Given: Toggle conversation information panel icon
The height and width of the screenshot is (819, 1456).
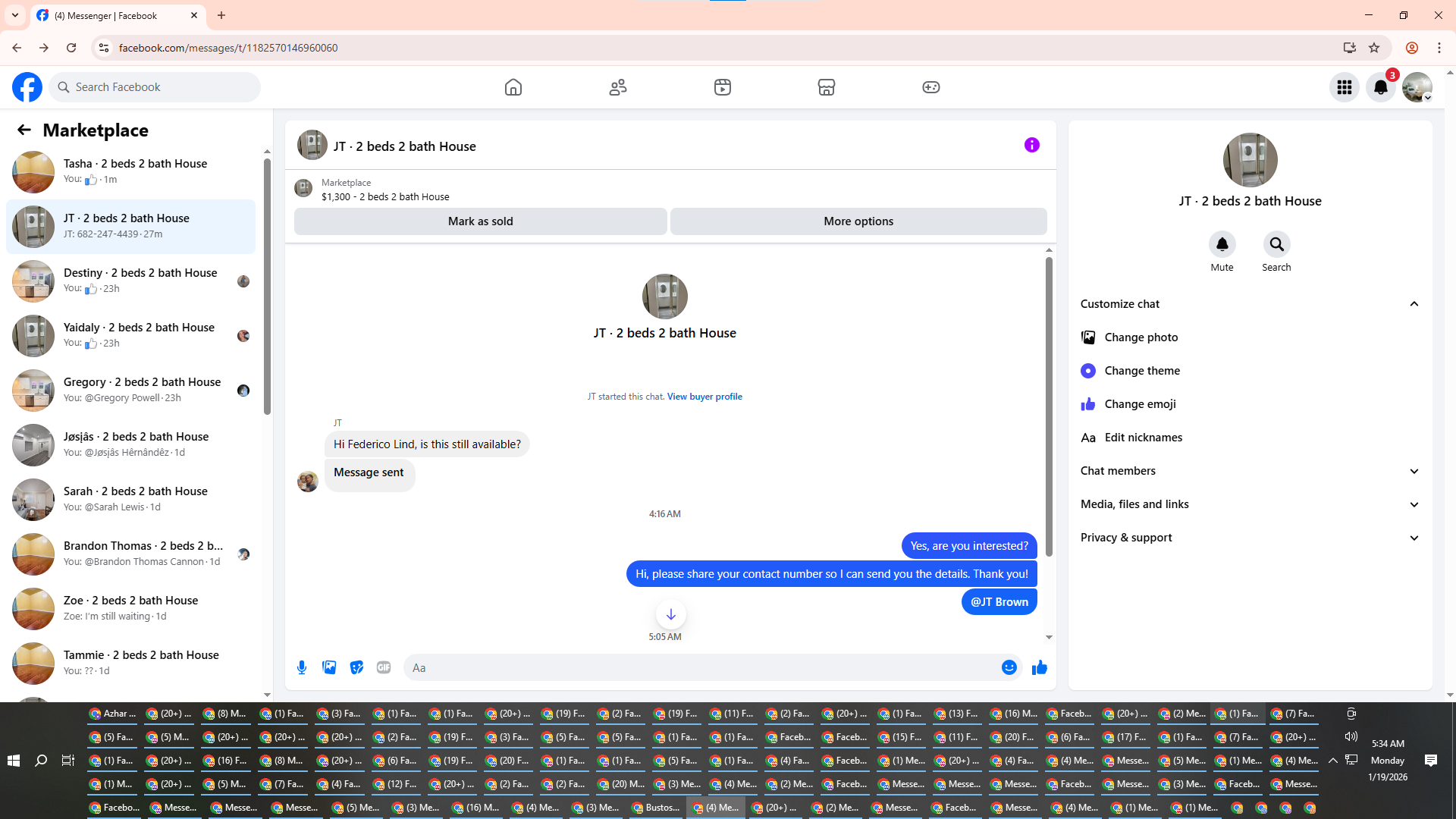Looking at the screenshot, I should 1031,145.
